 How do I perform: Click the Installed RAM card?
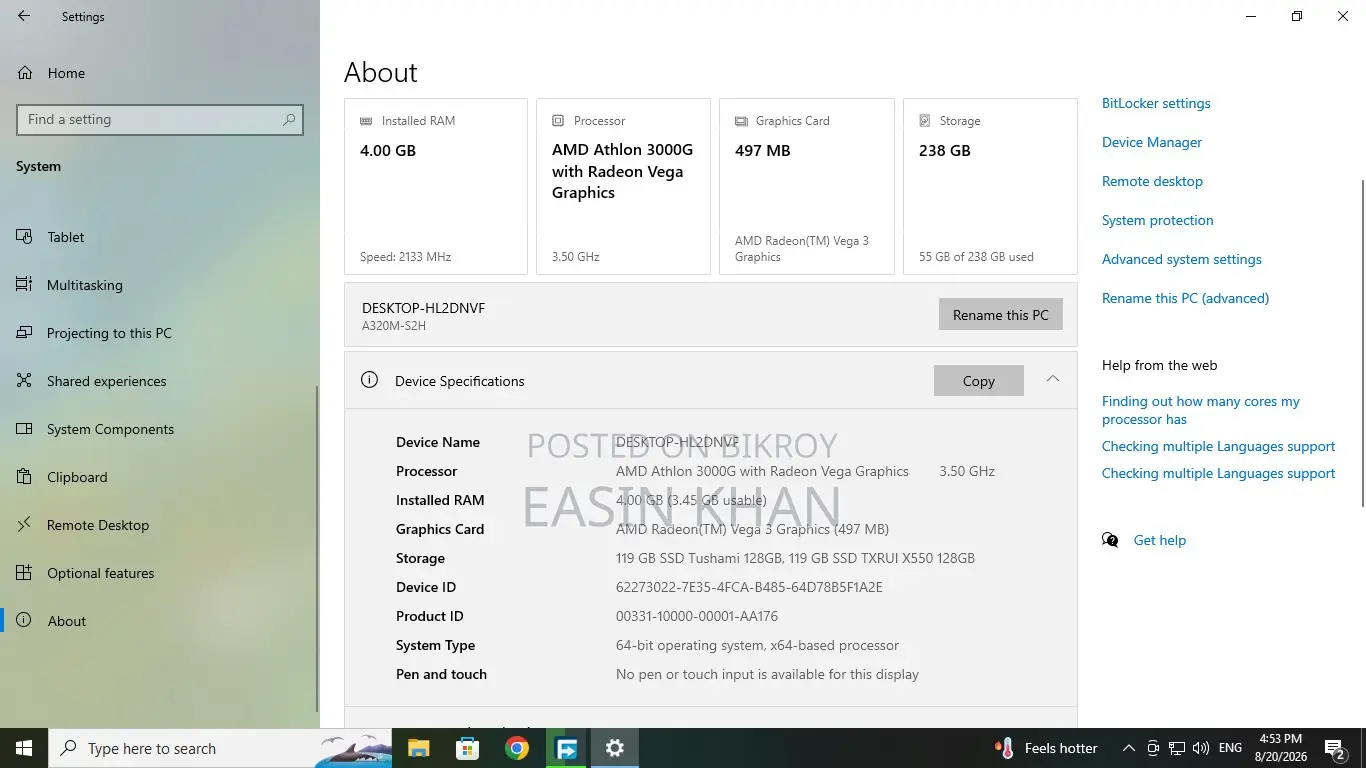[436, 186]
